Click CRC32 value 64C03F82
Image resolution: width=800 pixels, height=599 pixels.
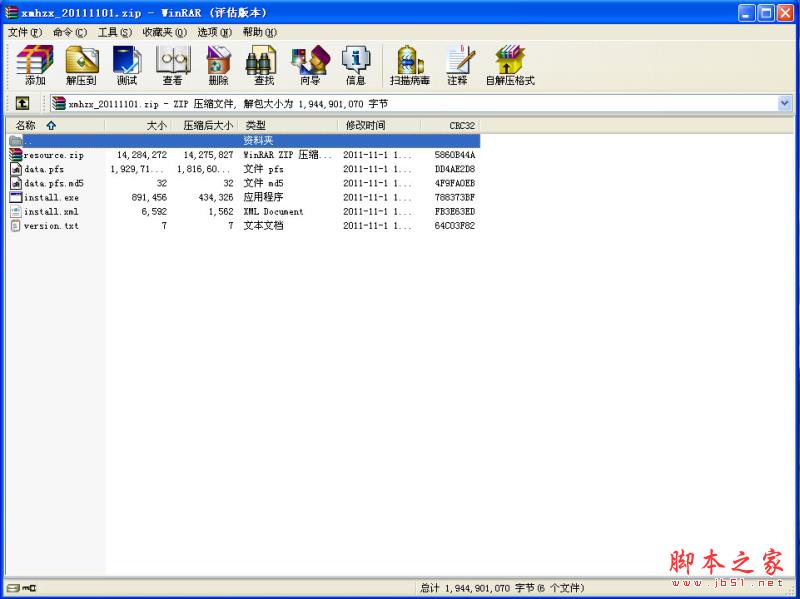pyautogui.click(x=455, y=226)
